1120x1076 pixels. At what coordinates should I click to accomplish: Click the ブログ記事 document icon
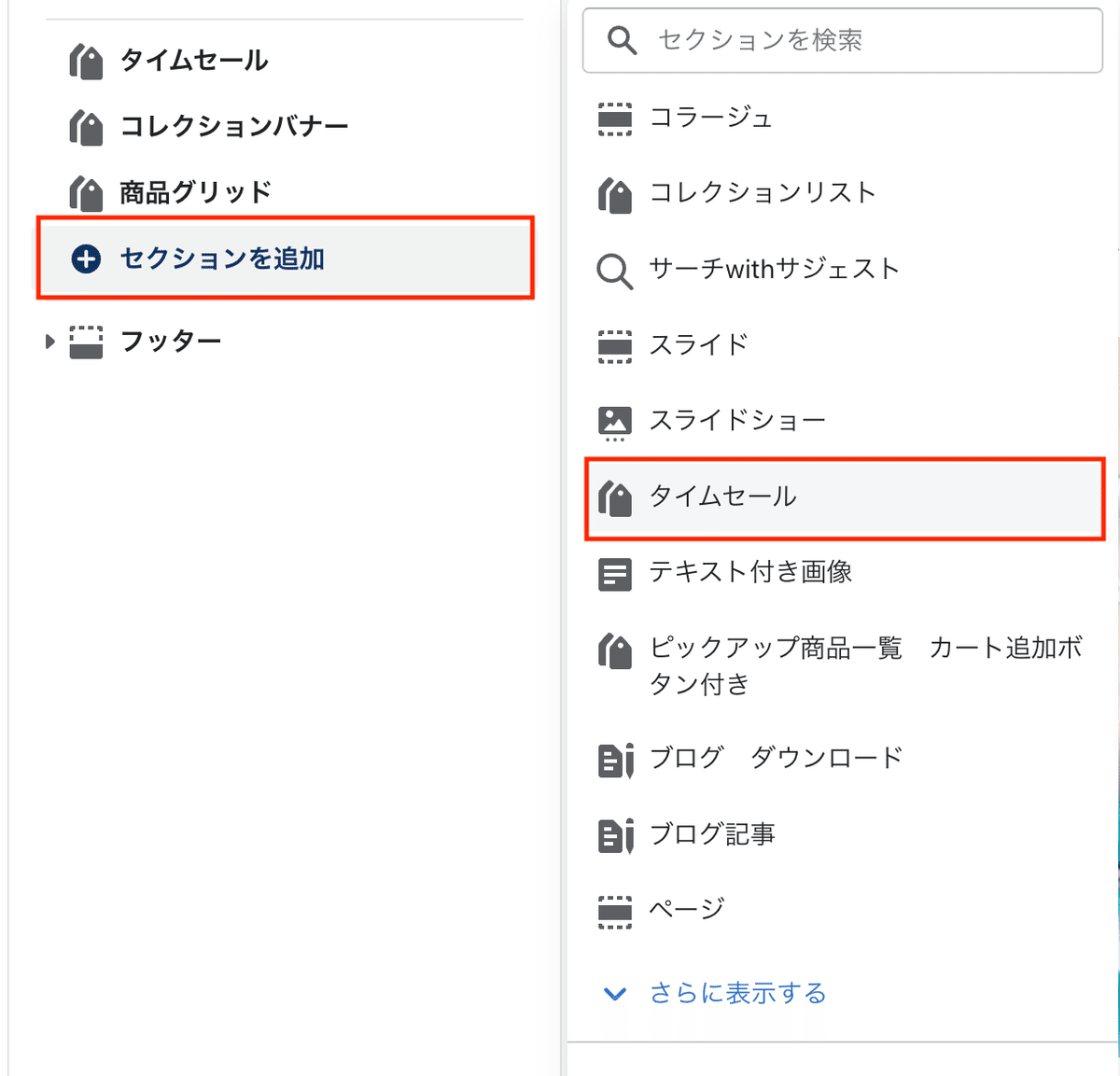click(x=615, y=835)
